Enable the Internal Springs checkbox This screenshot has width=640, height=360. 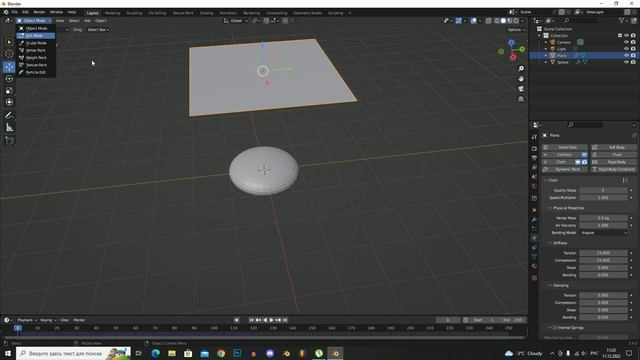pyautogui.click(x=555, y=328)
